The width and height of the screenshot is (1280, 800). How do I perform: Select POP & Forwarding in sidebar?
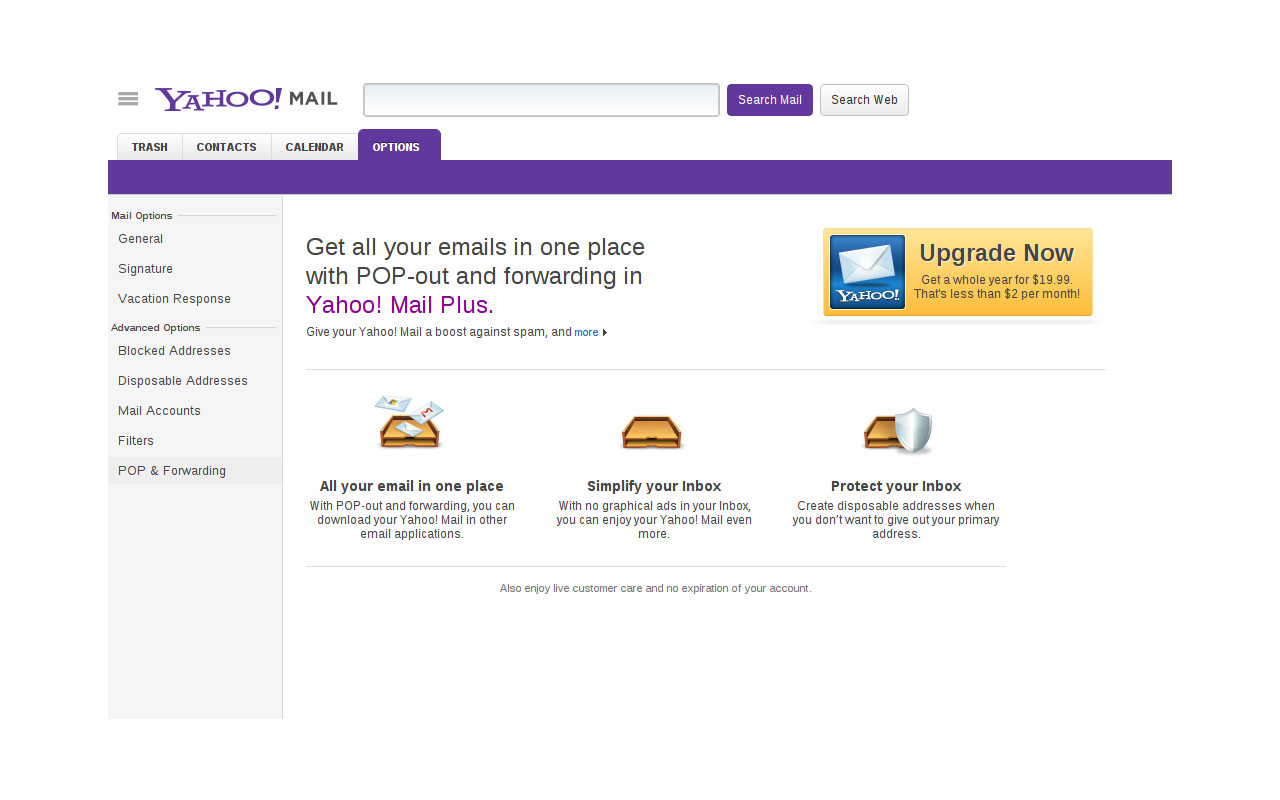tap(195, 471)
